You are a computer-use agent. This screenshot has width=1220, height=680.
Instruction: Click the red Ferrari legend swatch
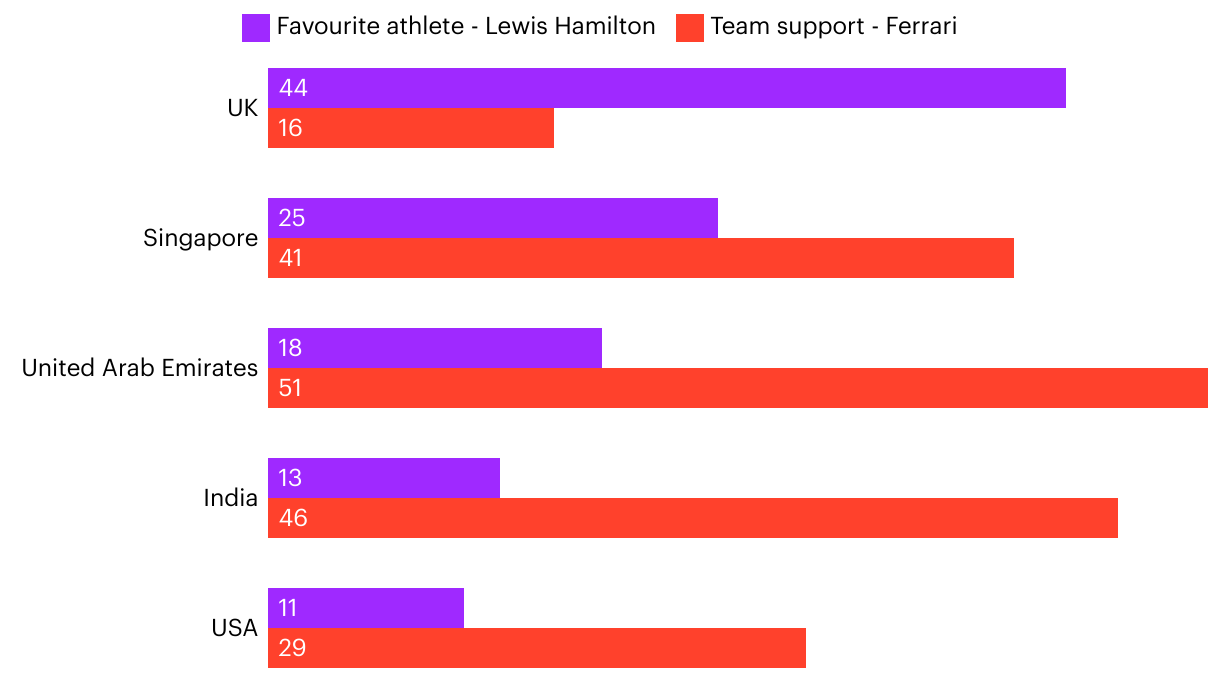click(690, 27)
